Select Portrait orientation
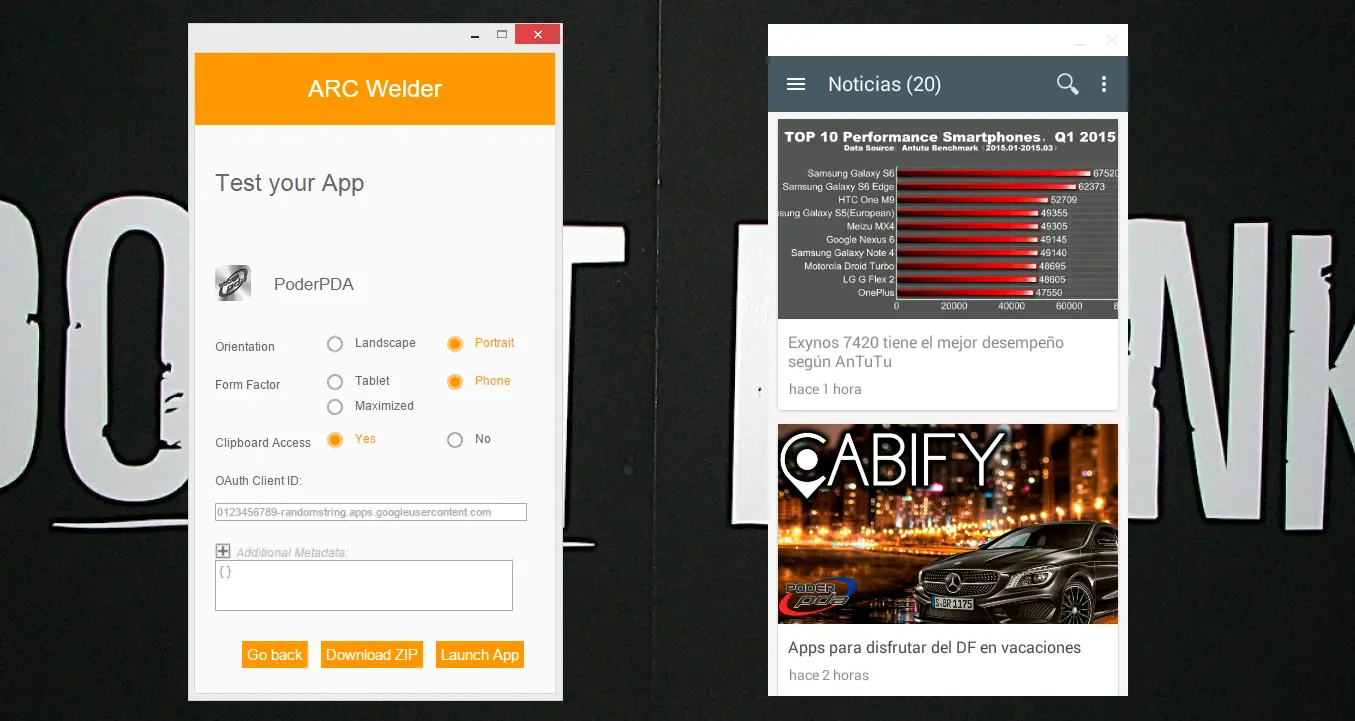 pos(455,344)
